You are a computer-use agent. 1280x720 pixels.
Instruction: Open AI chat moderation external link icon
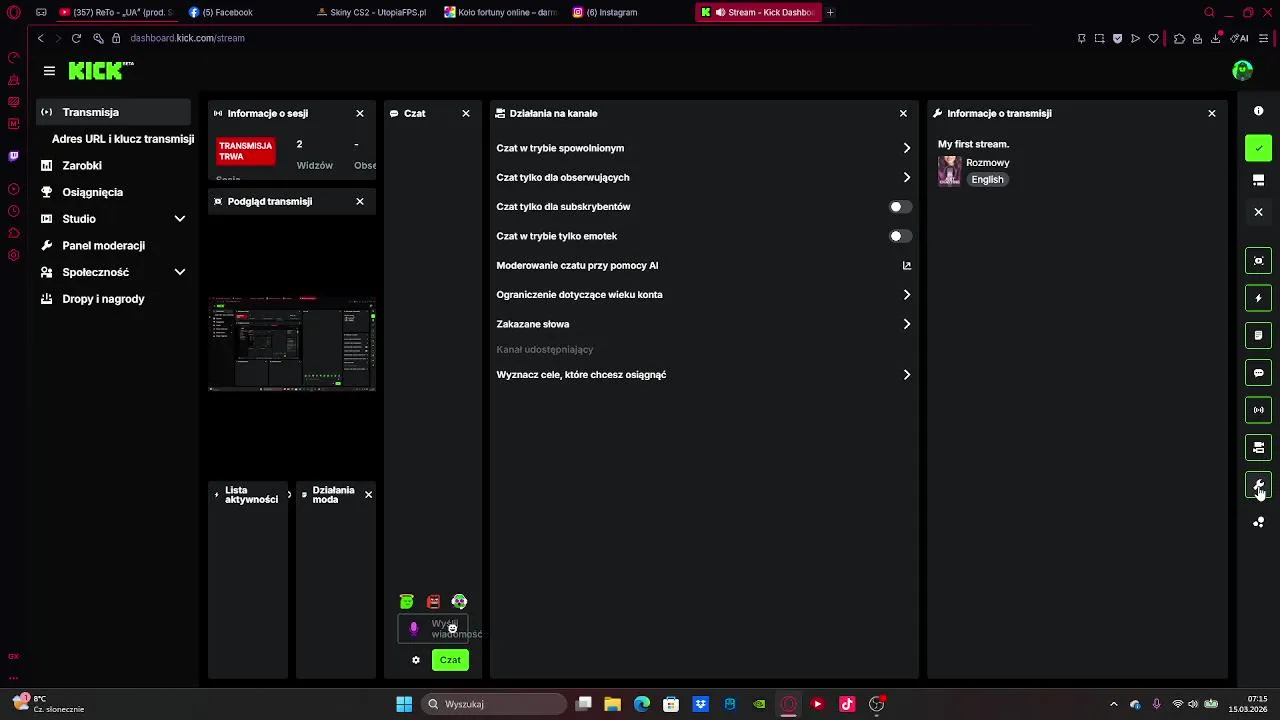coord(907,265)
